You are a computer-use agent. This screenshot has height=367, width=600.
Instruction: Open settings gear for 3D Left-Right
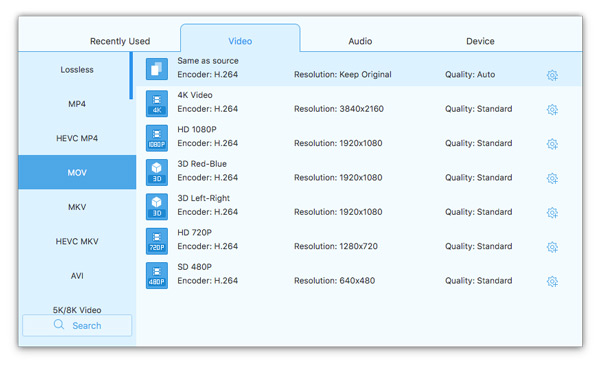(x=552, y=212)
